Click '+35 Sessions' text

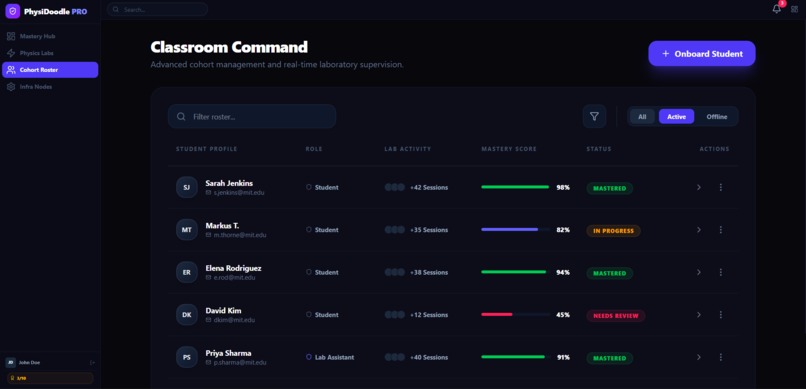[x=429, y=230]
